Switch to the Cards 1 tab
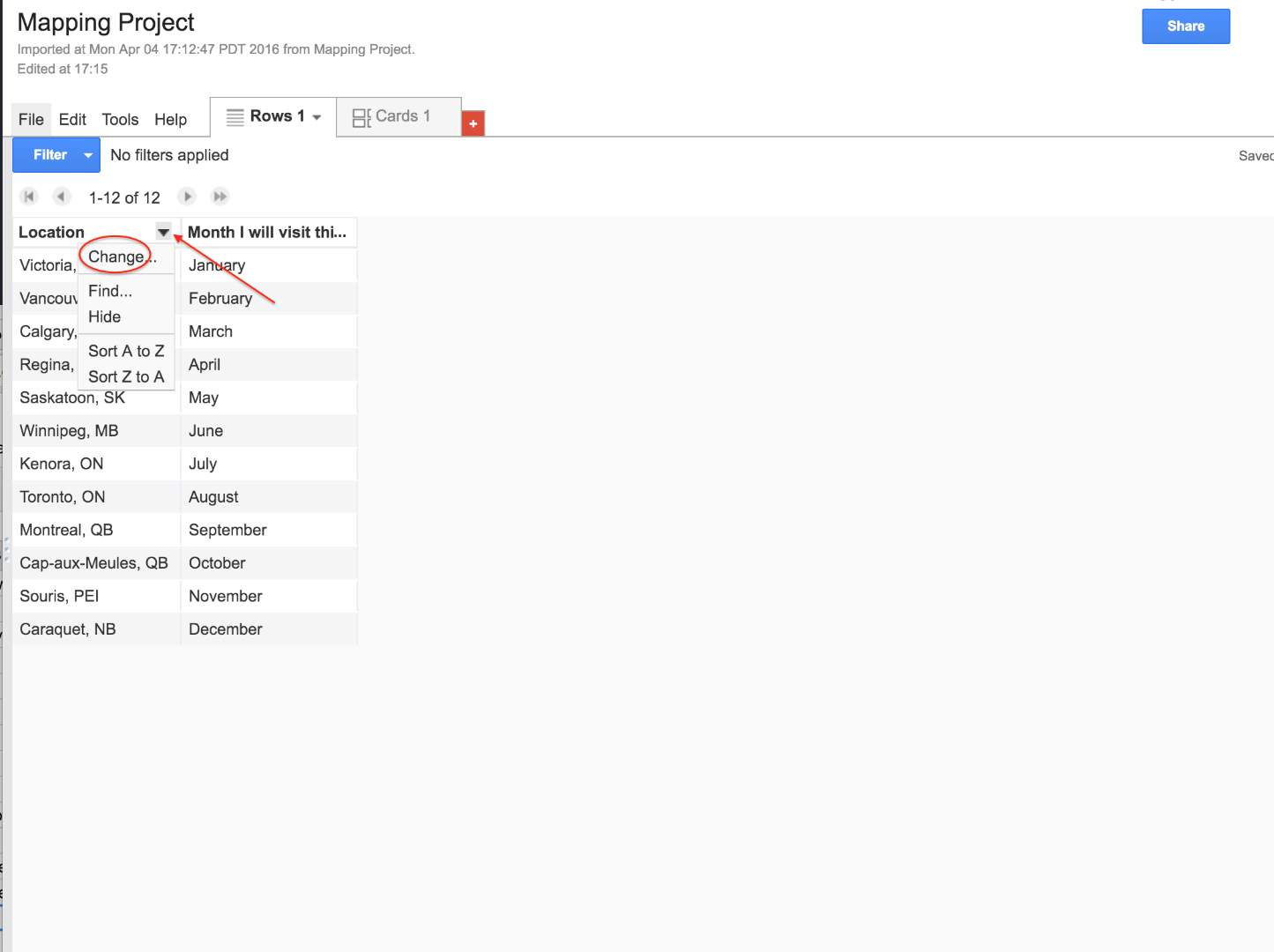 (401, 115)
